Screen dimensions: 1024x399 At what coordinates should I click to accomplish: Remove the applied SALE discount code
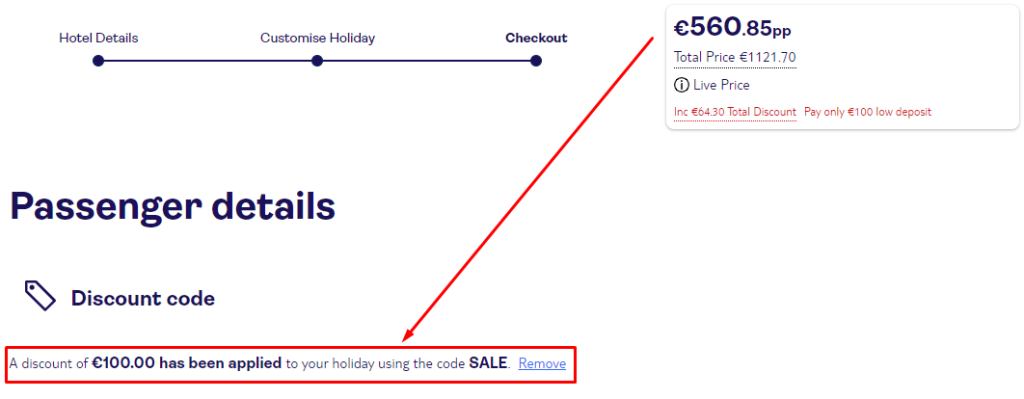pyautogui.click(x=542, y=364)
